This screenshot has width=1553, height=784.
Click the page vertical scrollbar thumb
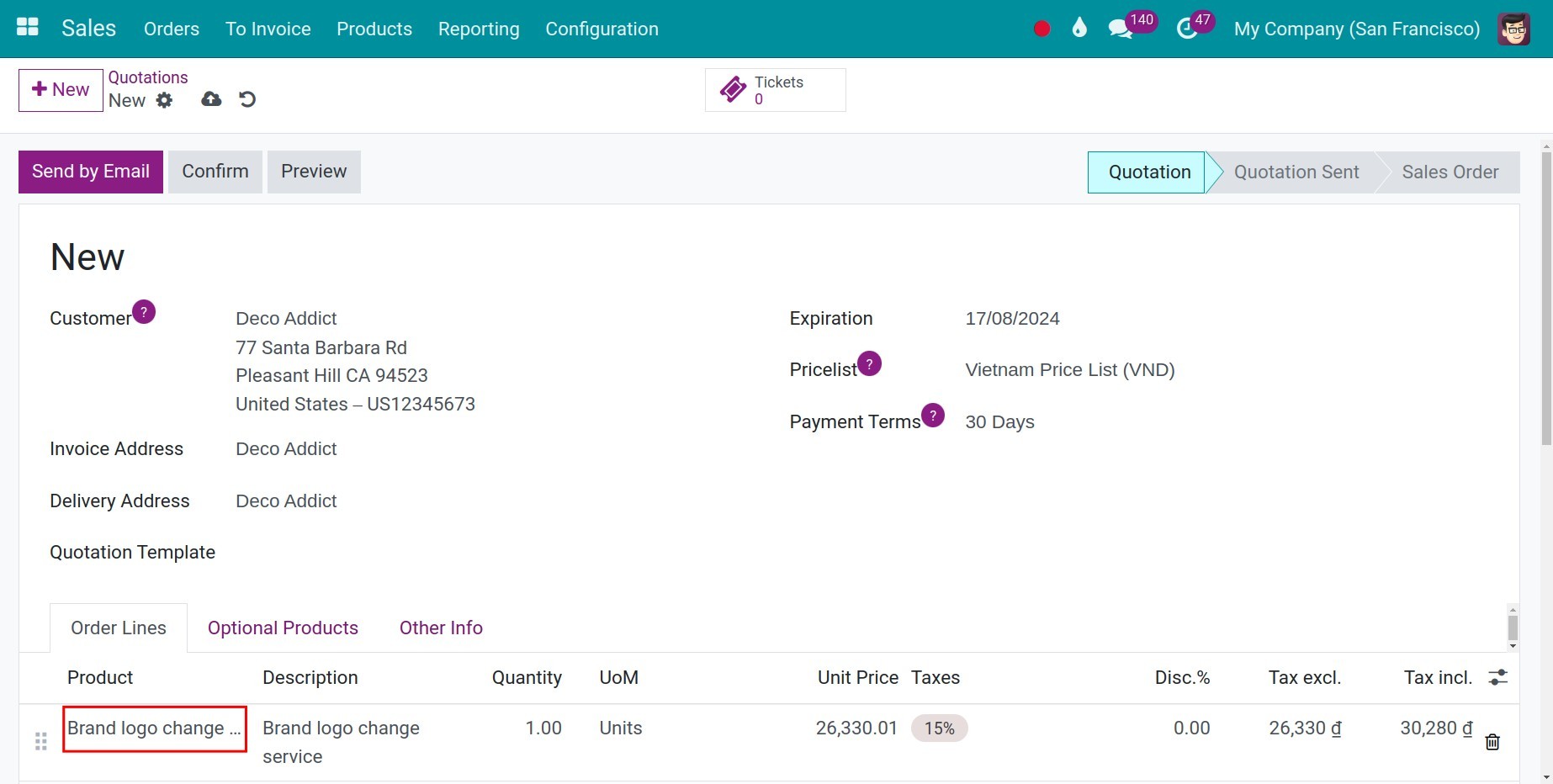[x=1546, y=299]
